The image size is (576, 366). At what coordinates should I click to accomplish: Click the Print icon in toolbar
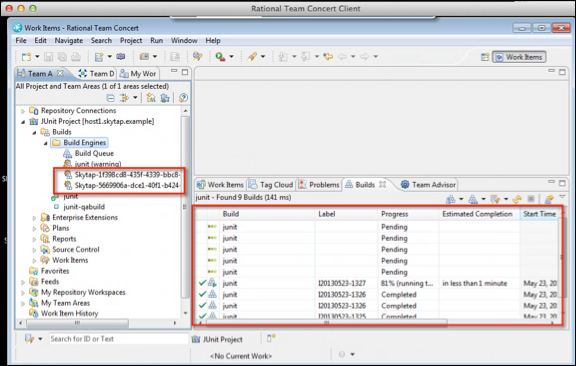[76, 57]
